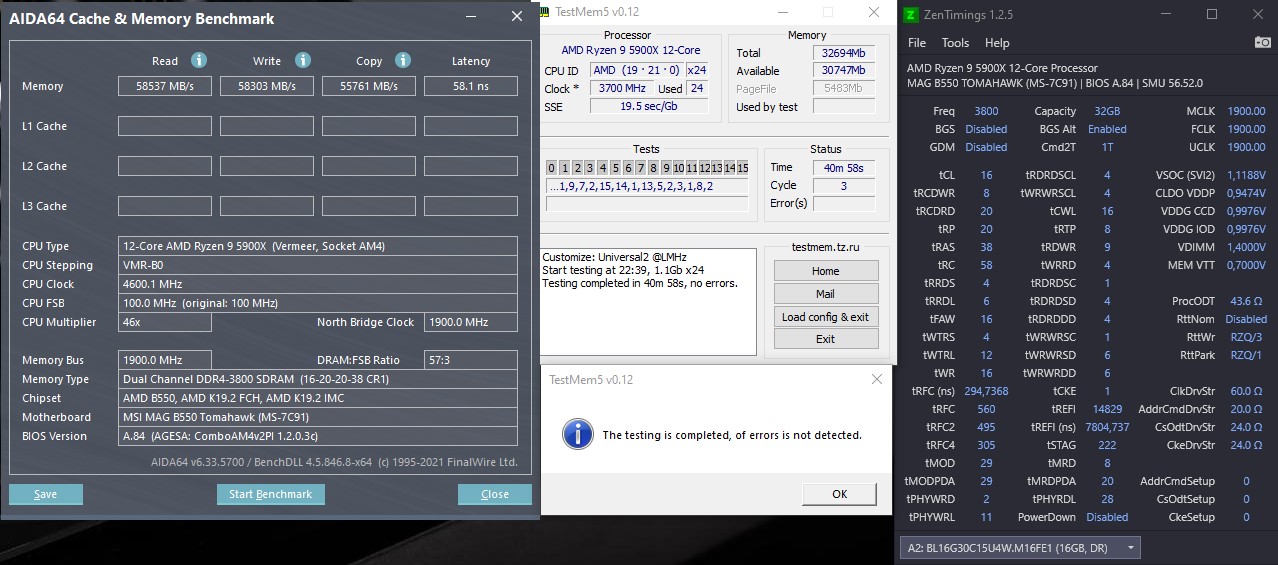Click the GDM Disabled value in ZenTimings
This screenshot has height=565, width=1278.
point(986,147)
